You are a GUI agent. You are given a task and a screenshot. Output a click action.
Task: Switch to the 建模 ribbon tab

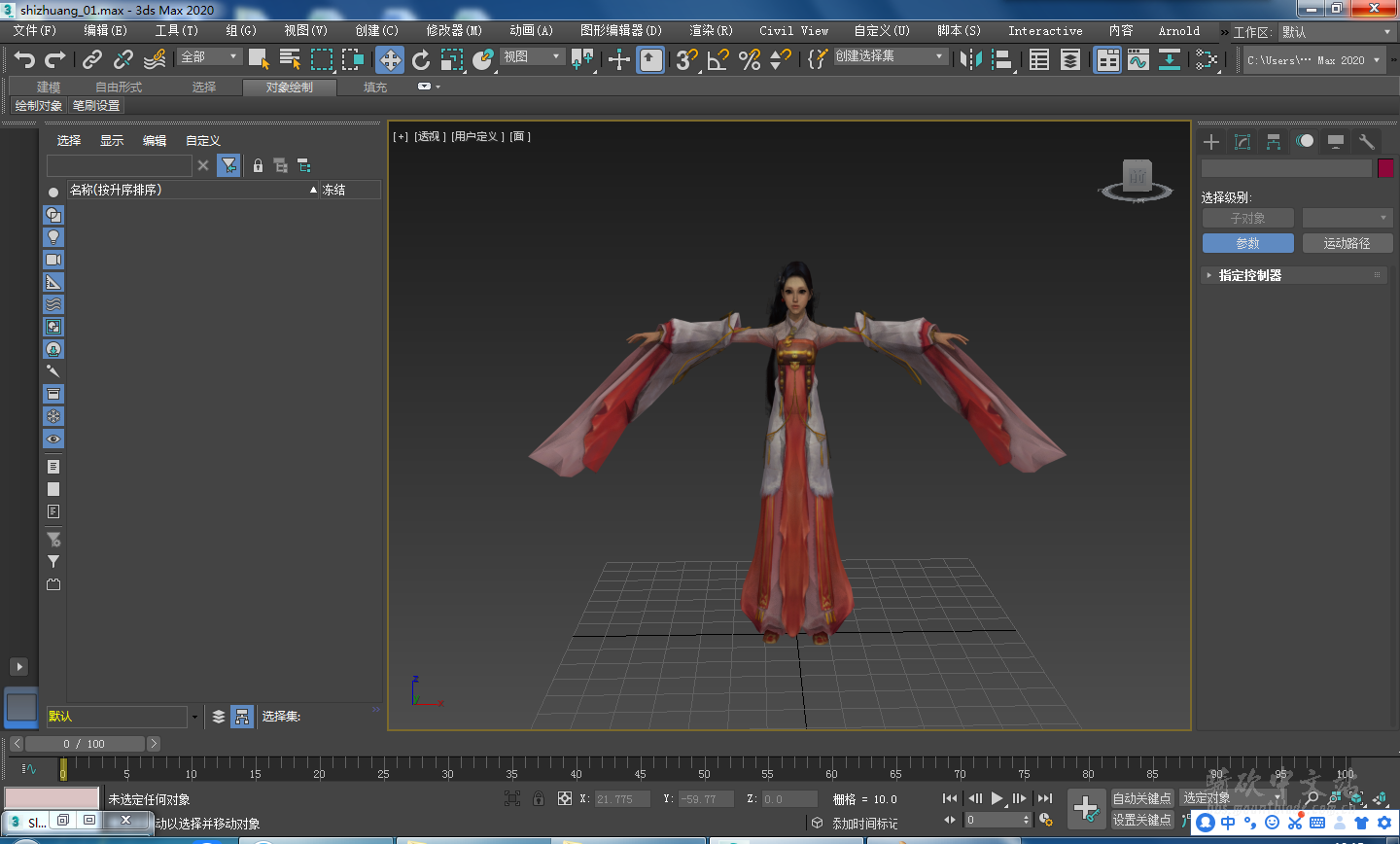(49, 87)
